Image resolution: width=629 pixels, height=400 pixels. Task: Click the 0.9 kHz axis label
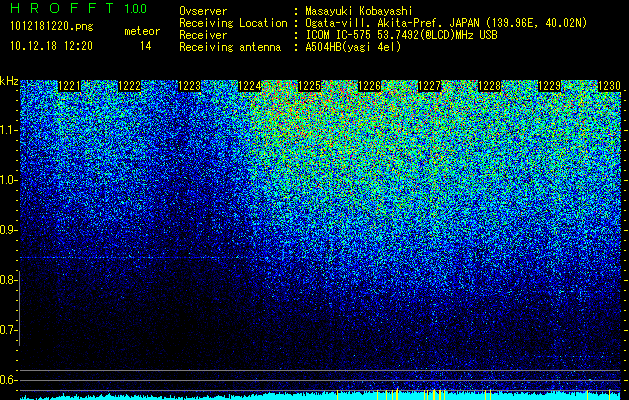pos(8,230)
